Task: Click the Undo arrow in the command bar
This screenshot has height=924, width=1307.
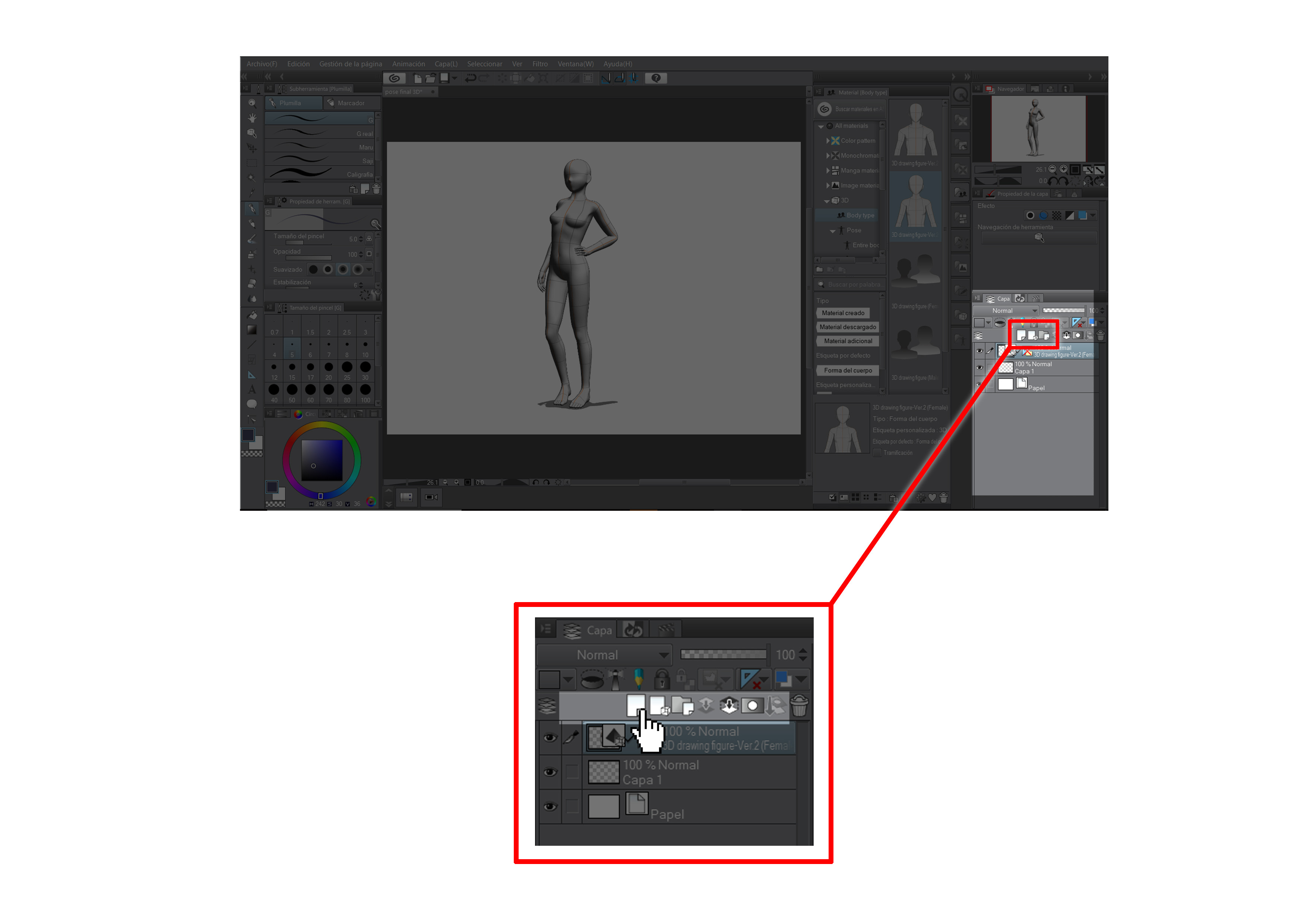Action: (470, 78)
